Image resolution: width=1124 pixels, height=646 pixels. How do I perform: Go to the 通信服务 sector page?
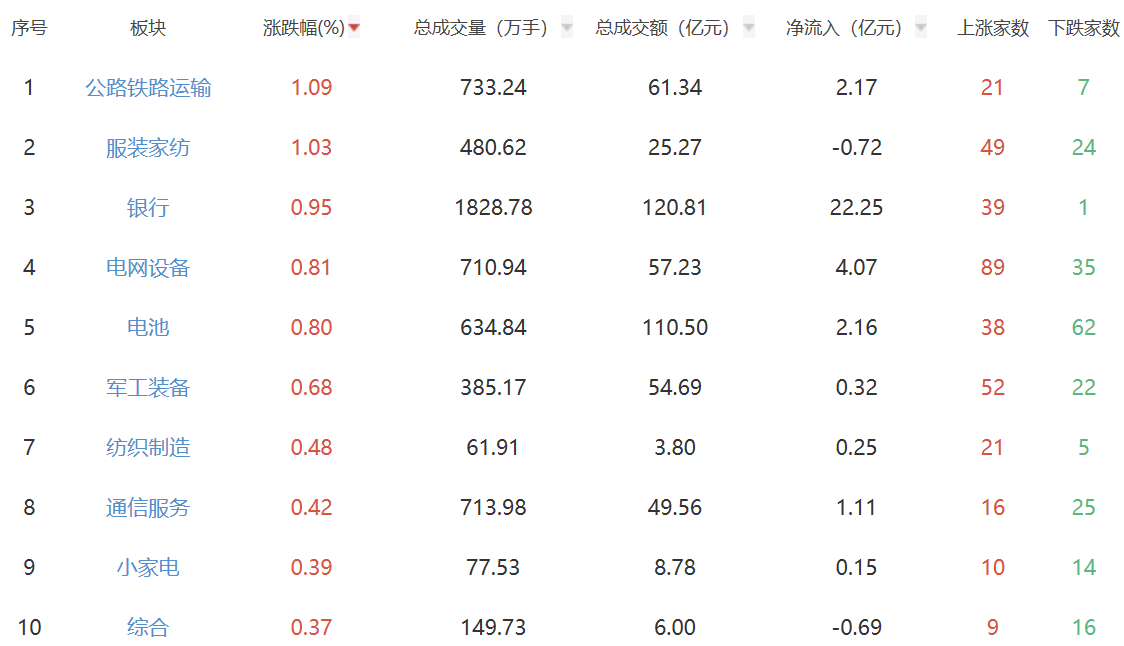(x=148, y=508)
